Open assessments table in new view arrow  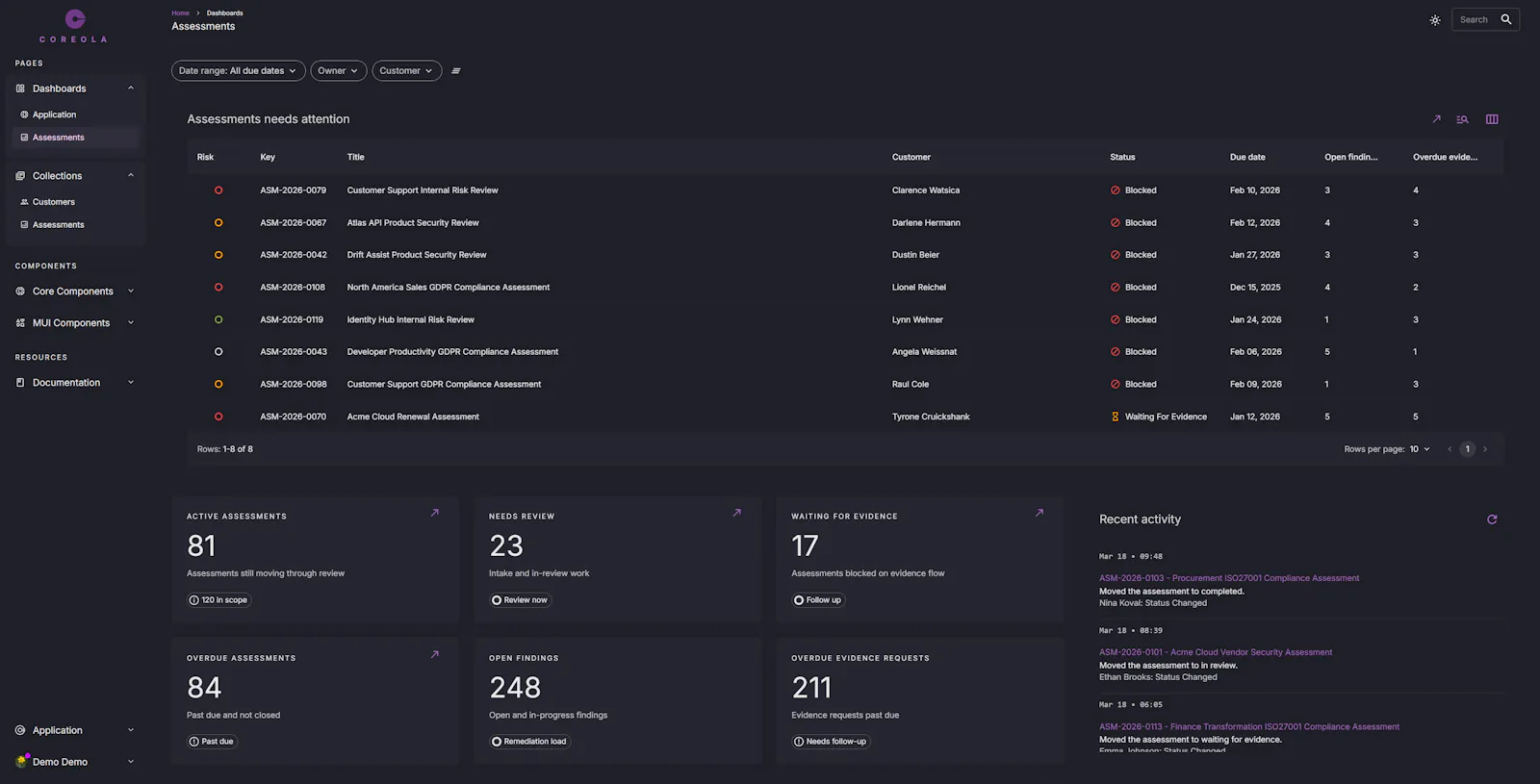[x=1436, y=119]
